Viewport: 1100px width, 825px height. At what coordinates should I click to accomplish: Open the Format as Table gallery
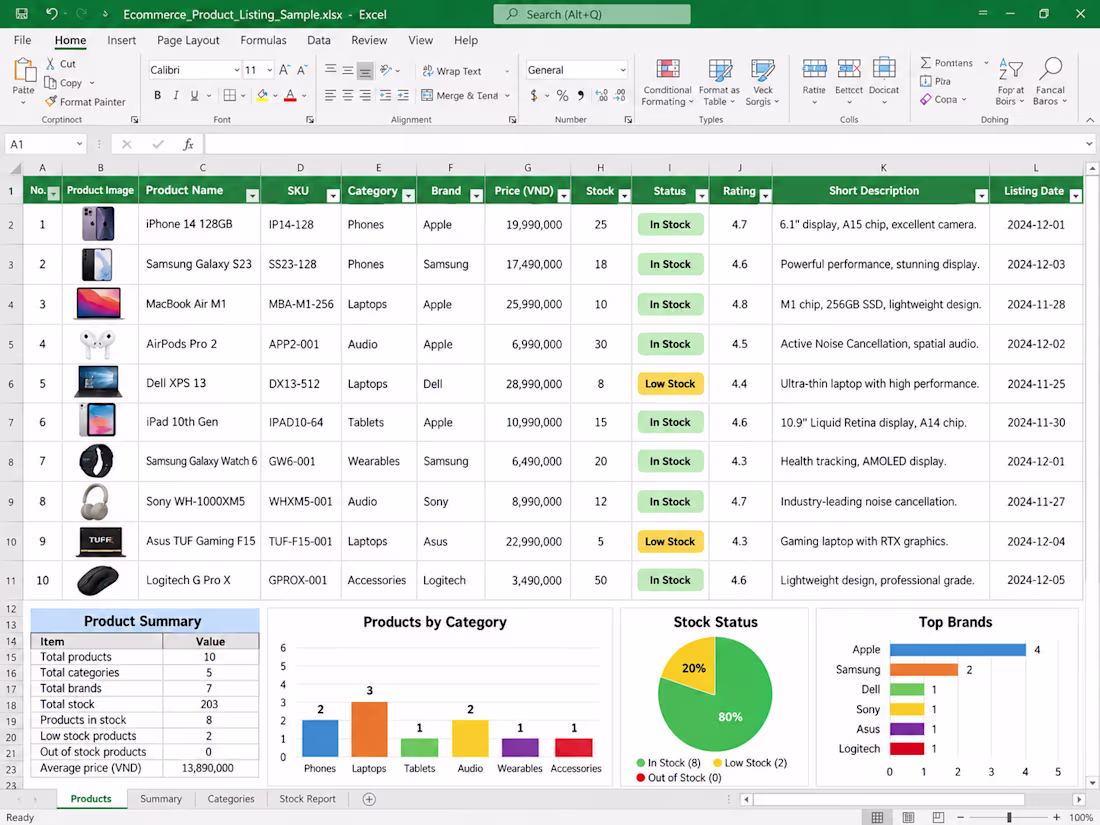click(x=719, y=82)
